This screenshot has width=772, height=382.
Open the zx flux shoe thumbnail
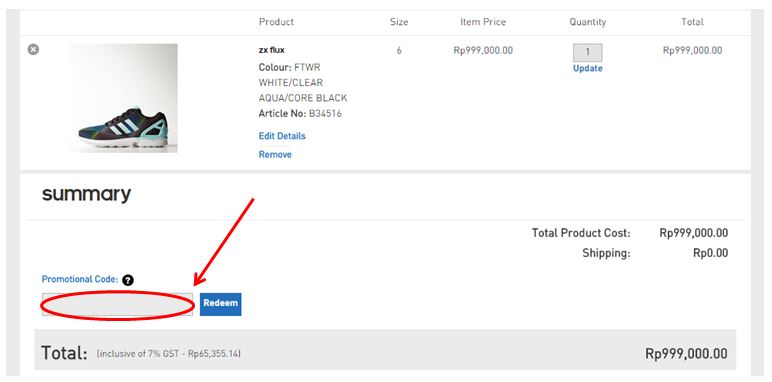click(x=123, y=98)
